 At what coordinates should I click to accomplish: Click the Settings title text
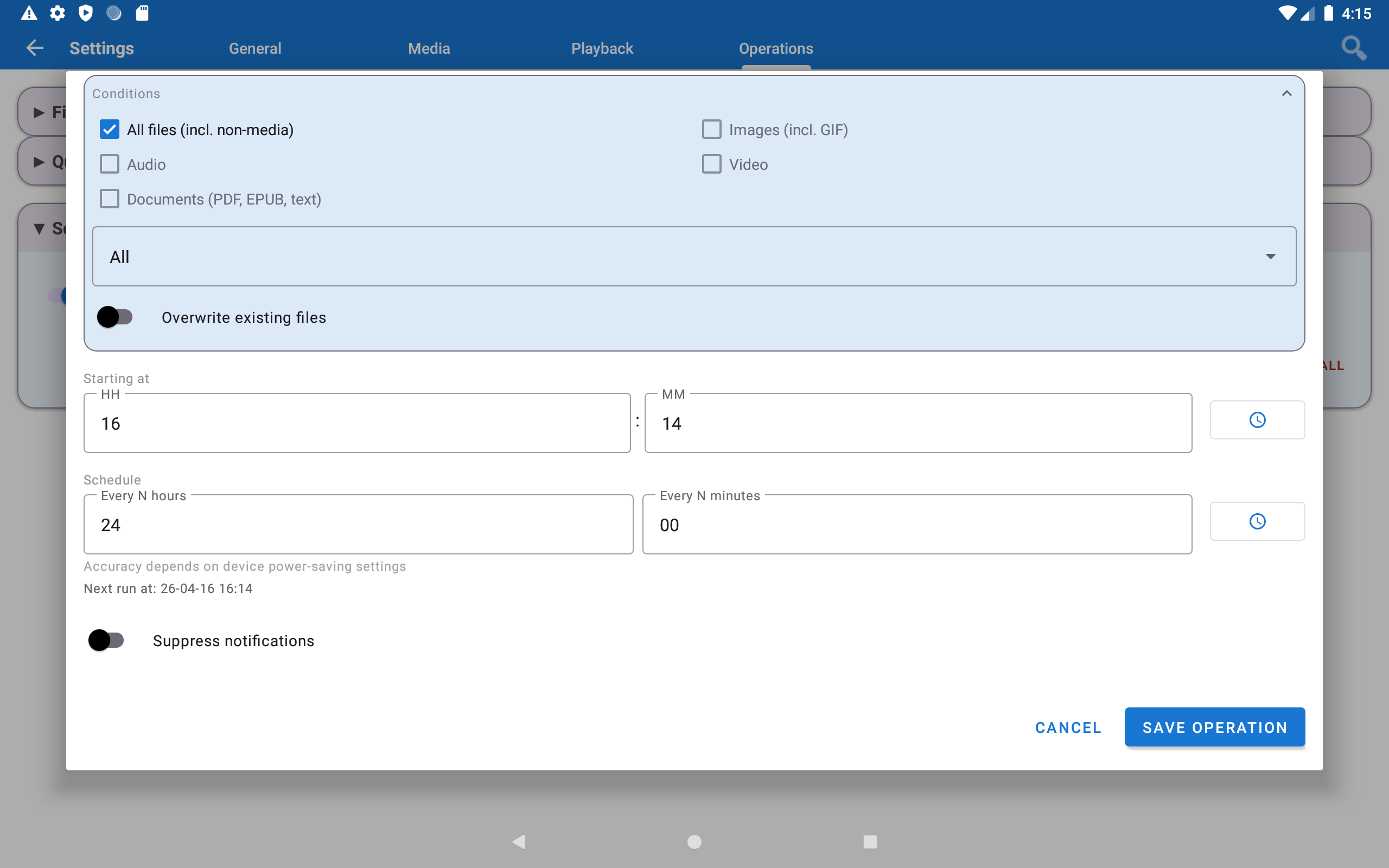(x=101, y=48)
